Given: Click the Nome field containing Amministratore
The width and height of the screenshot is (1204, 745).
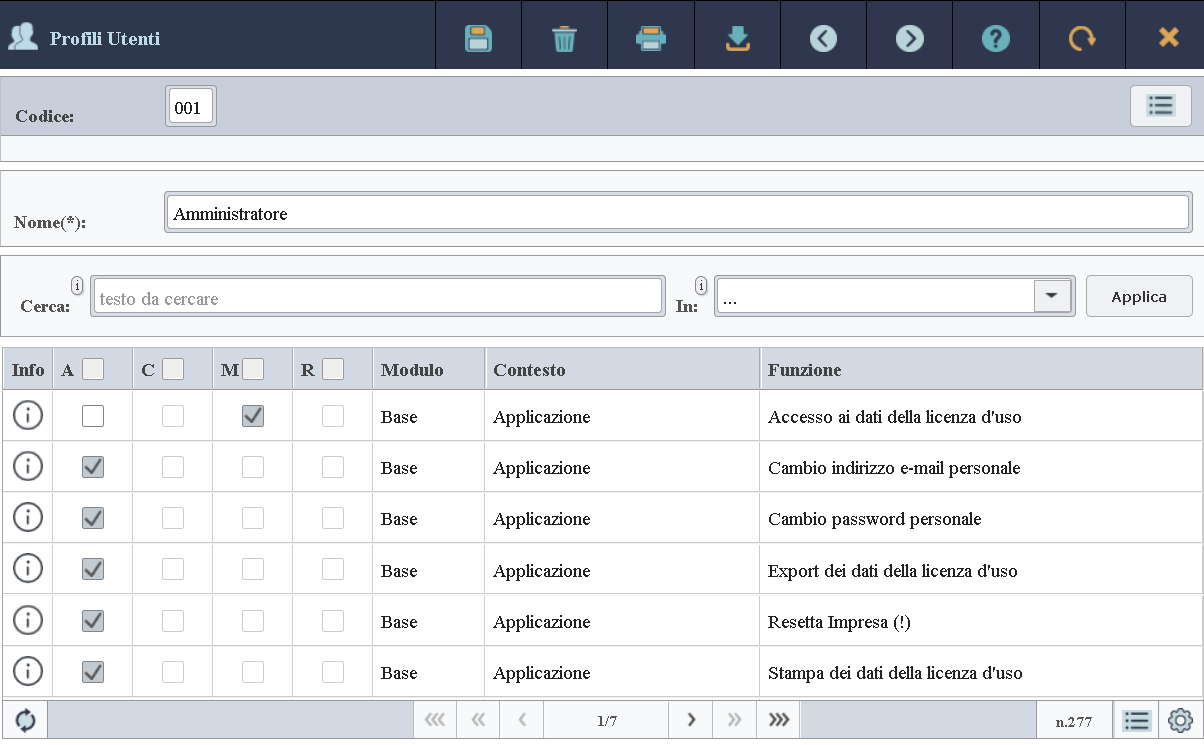Looking at the screenshot, I should coord(678,213).
